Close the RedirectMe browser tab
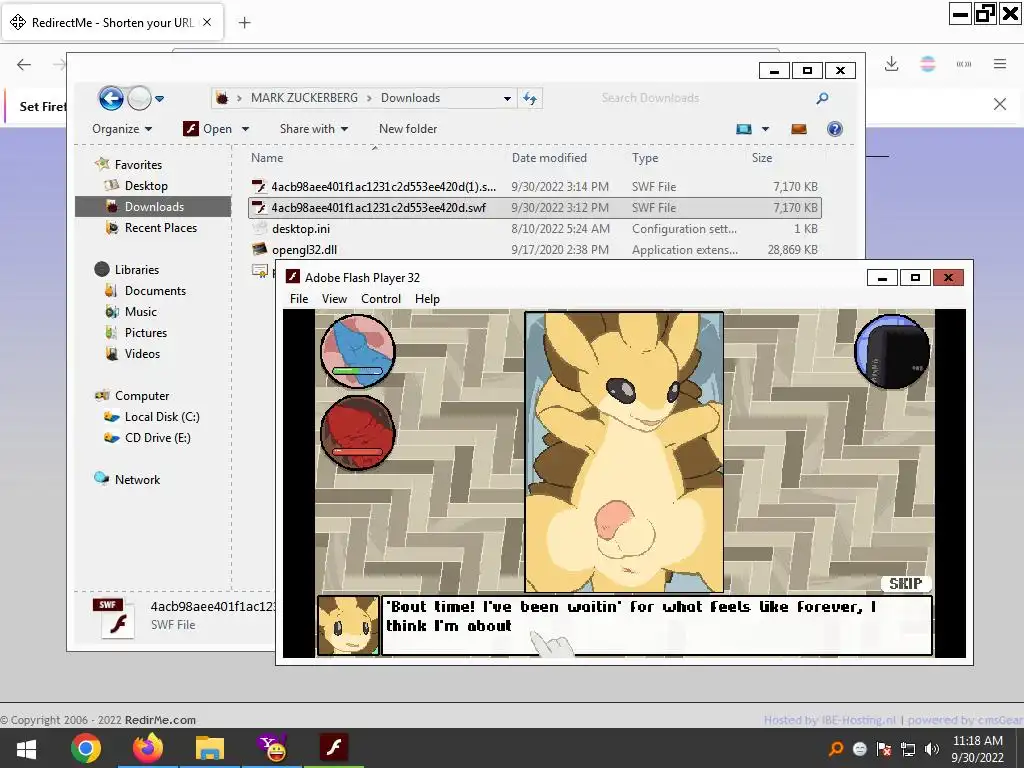 tap(207, 22)
